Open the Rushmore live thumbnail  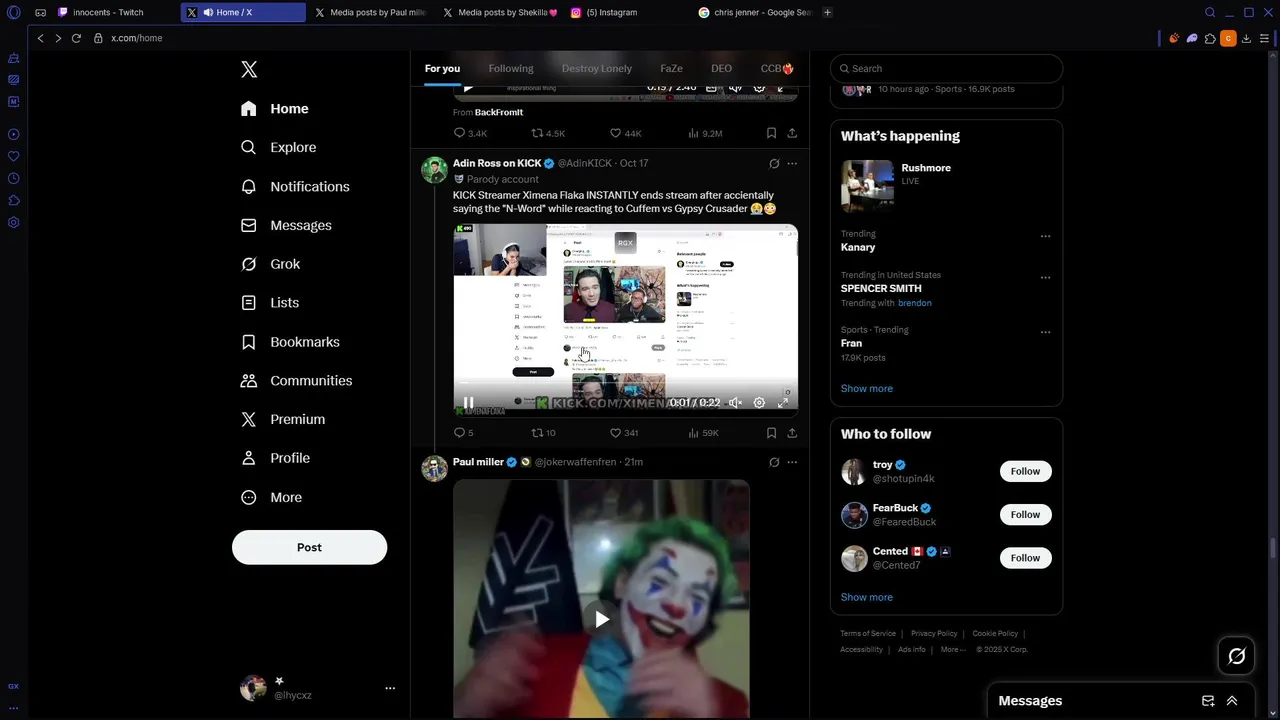(867, 186)
